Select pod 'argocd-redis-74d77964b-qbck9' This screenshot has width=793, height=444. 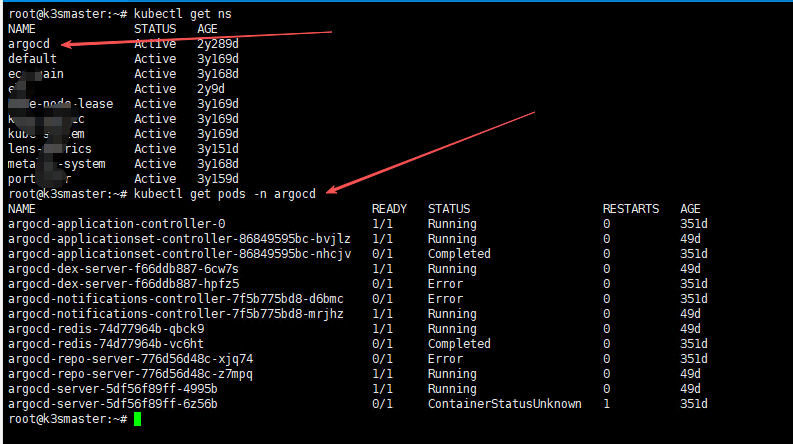106,329
